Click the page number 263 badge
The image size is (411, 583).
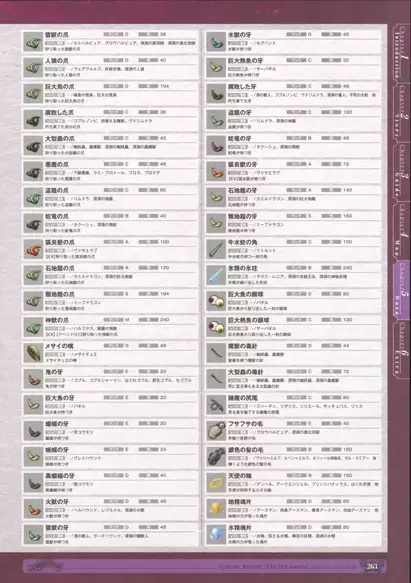(x=372, y=566)
